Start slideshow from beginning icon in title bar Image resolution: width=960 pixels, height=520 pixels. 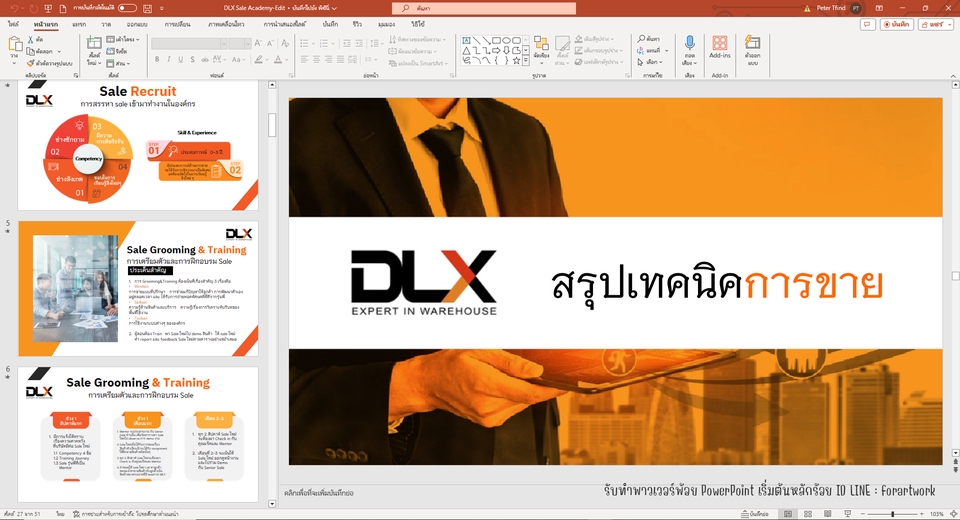click(48, 8)
